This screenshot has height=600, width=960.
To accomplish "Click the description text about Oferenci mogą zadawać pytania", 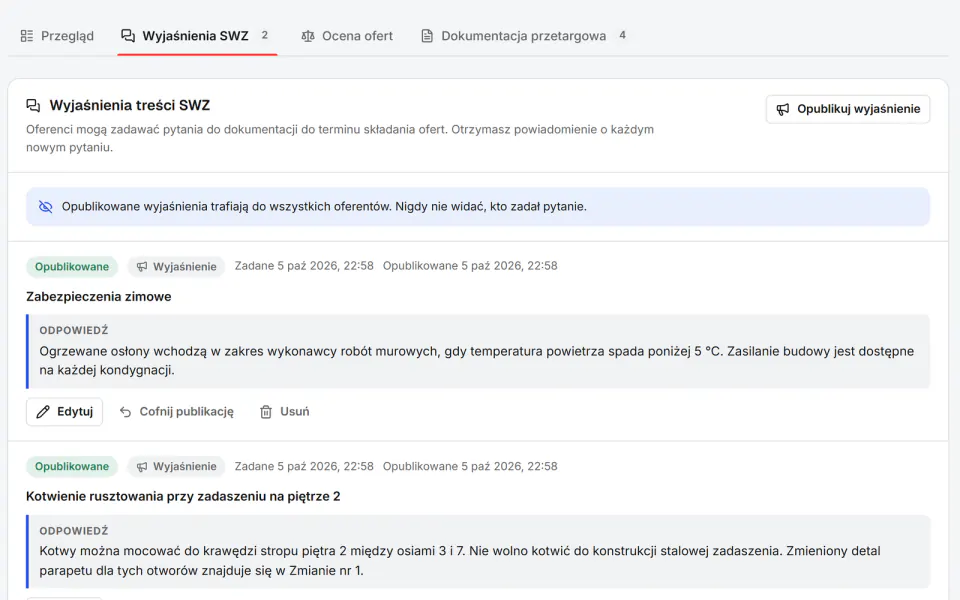I will 340,138.
